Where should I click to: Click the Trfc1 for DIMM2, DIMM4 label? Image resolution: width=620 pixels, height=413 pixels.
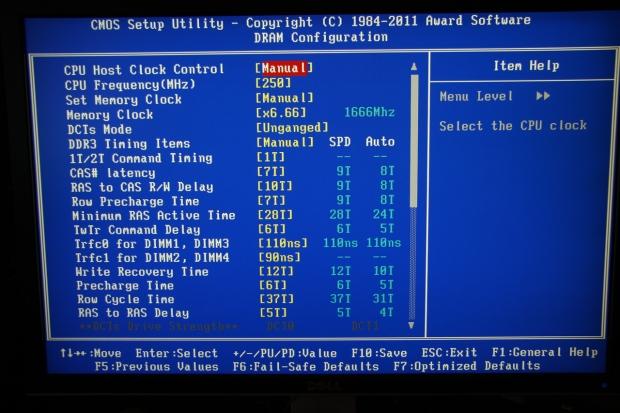click(152, 258)
